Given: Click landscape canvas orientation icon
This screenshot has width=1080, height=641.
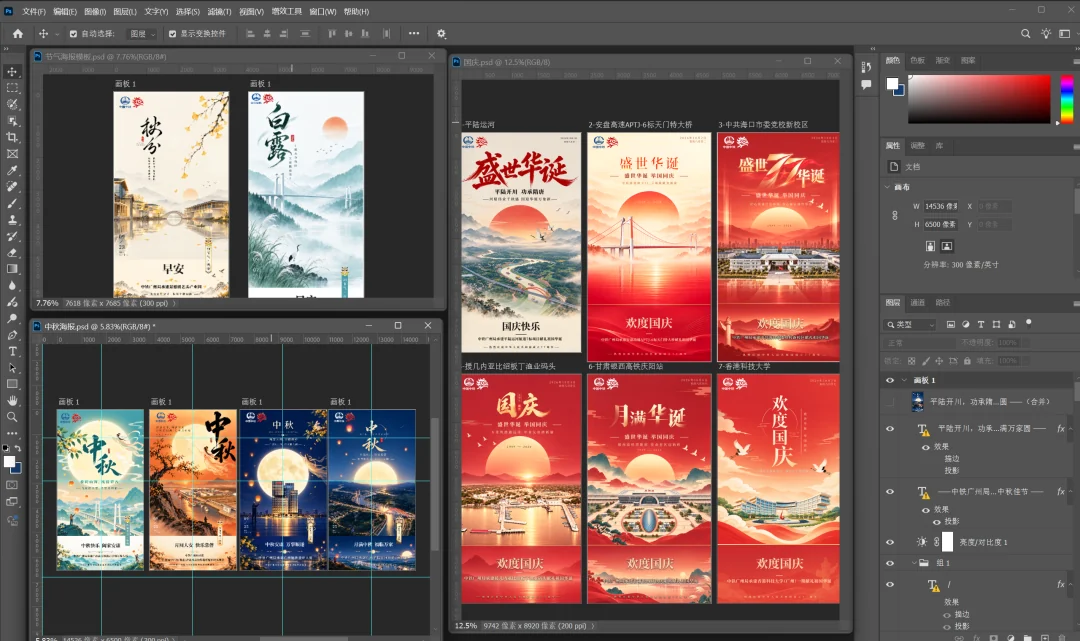Looking at the screenshot, I should 947,246.
